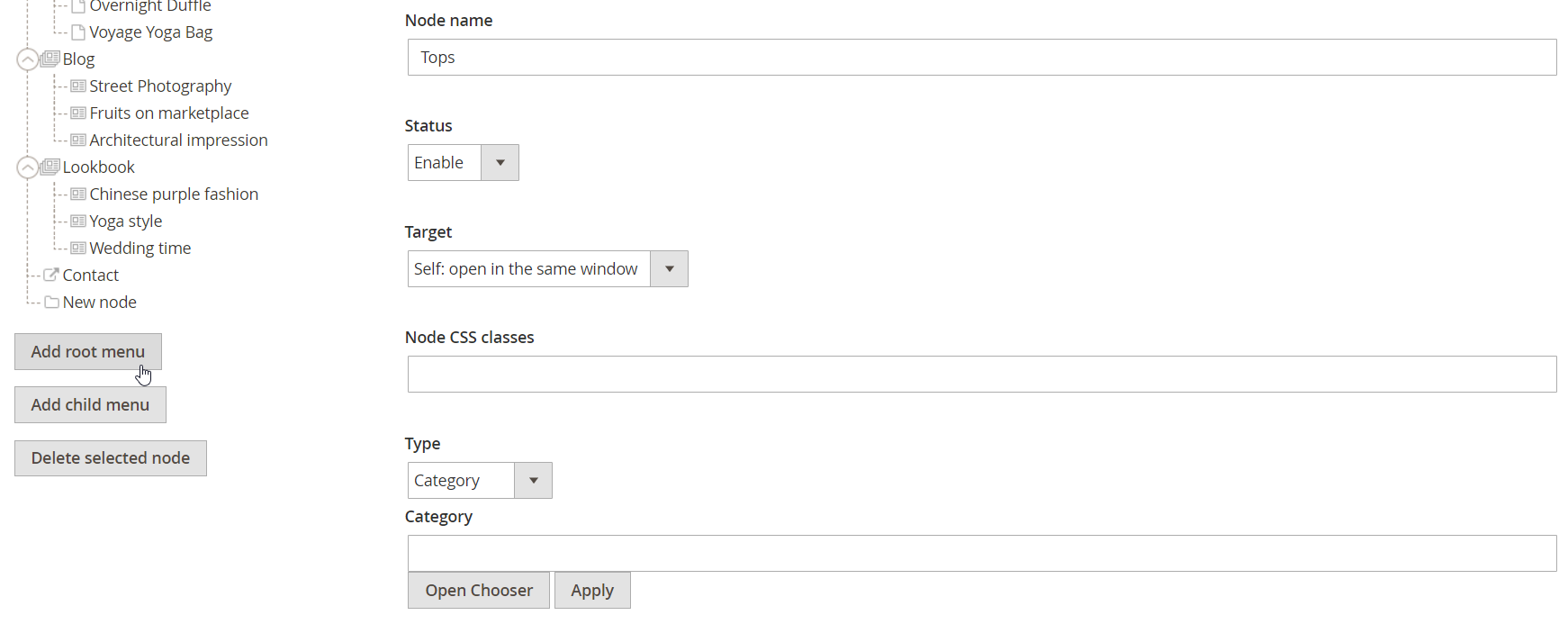Click the external link icon beside Contact
Viewport: 1568px width, 624px height.
tap(51, 275)
